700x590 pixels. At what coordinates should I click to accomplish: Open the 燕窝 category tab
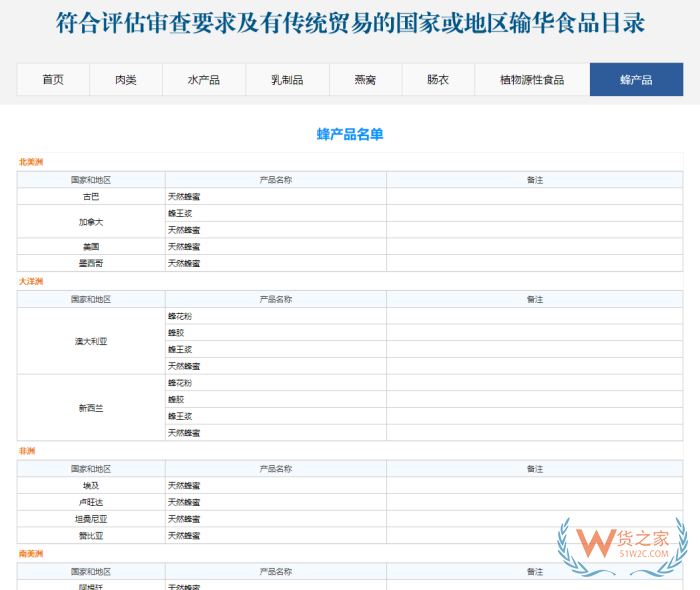[x=366, y=79]
